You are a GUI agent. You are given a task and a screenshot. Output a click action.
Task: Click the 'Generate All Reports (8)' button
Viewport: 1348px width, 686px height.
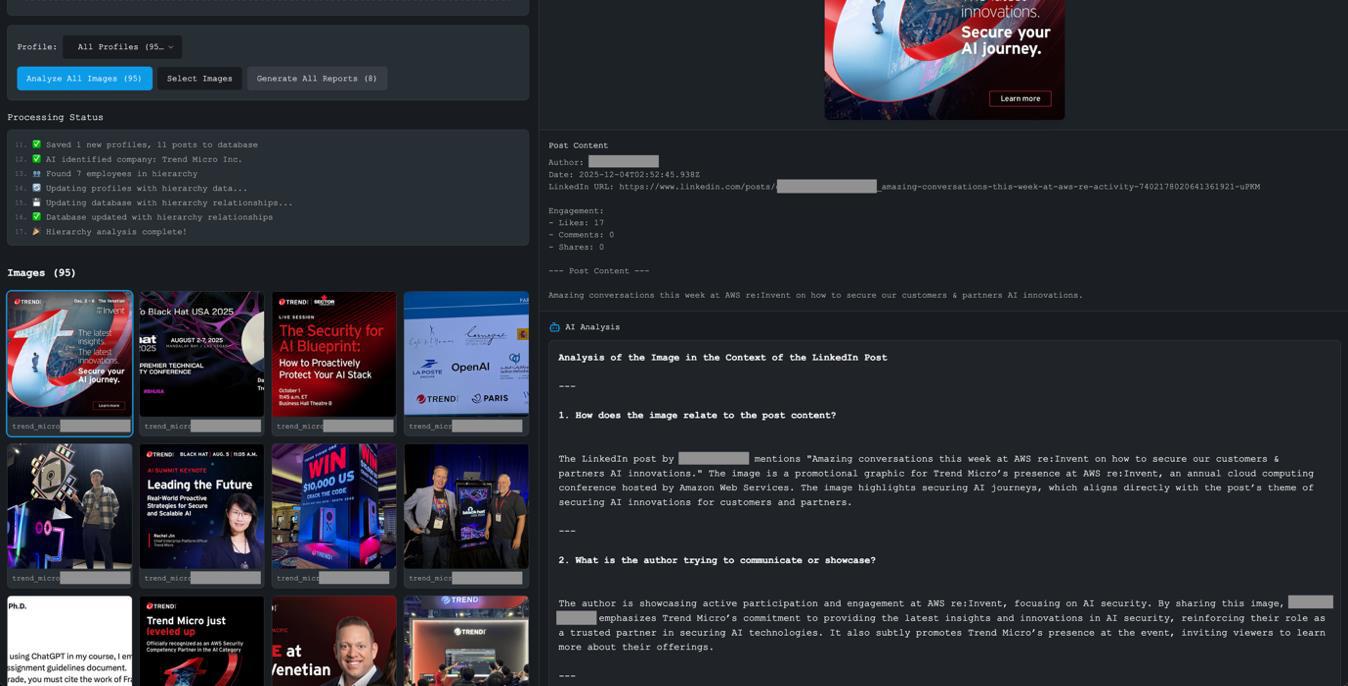[317, 78]
